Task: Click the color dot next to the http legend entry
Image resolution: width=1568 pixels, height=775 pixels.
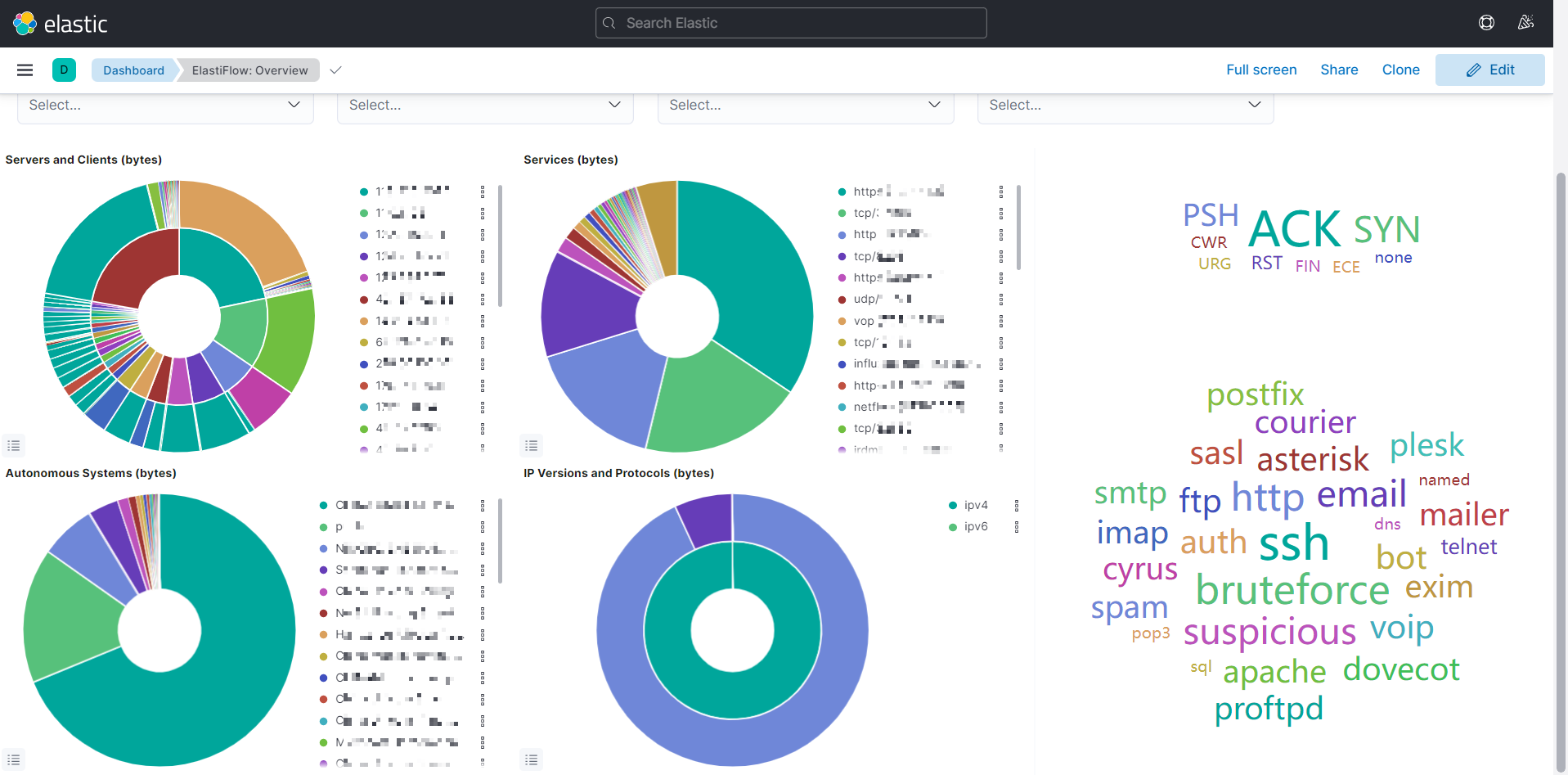Action: [x=842, y=234]
